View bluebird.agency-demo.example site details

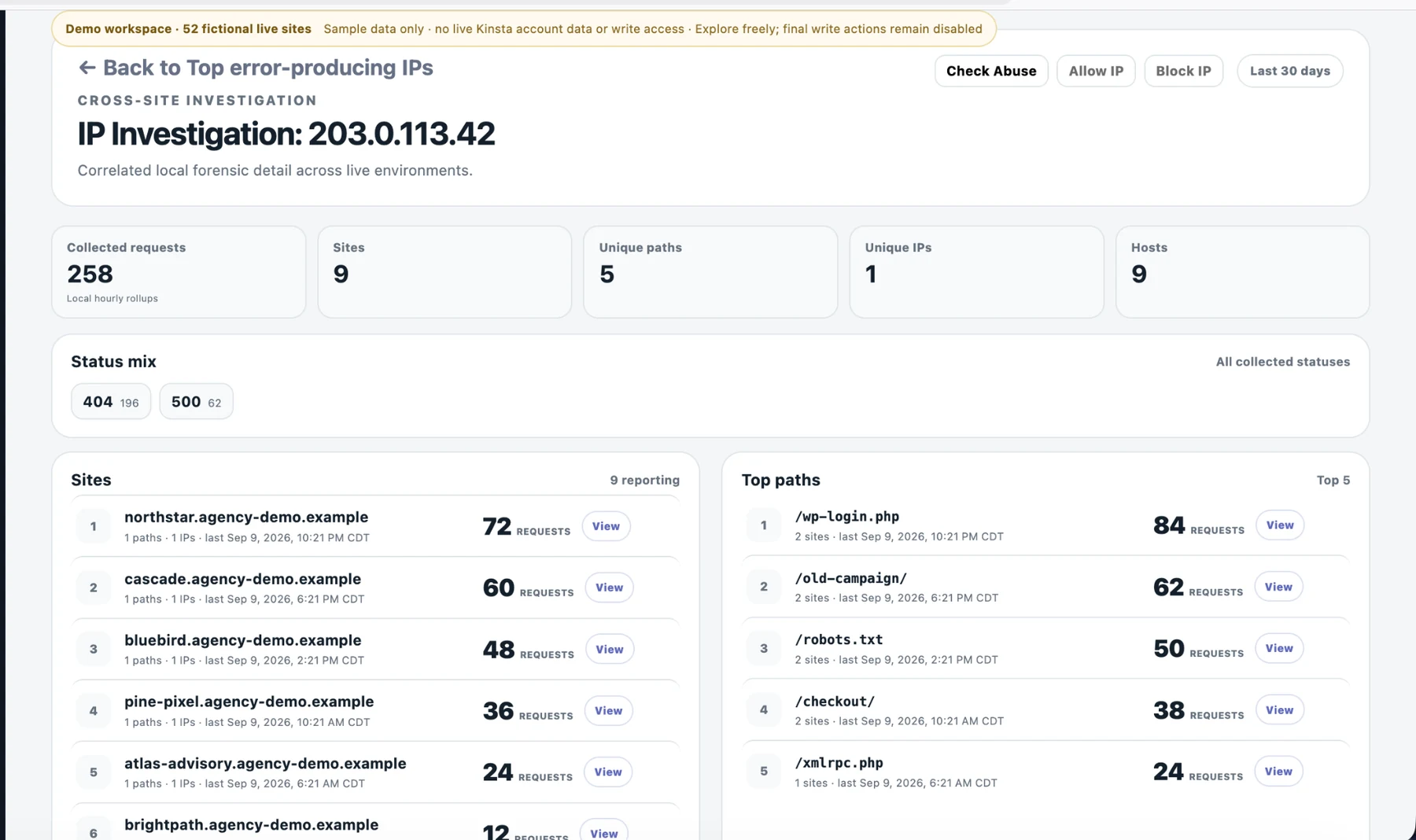[609, 649]
